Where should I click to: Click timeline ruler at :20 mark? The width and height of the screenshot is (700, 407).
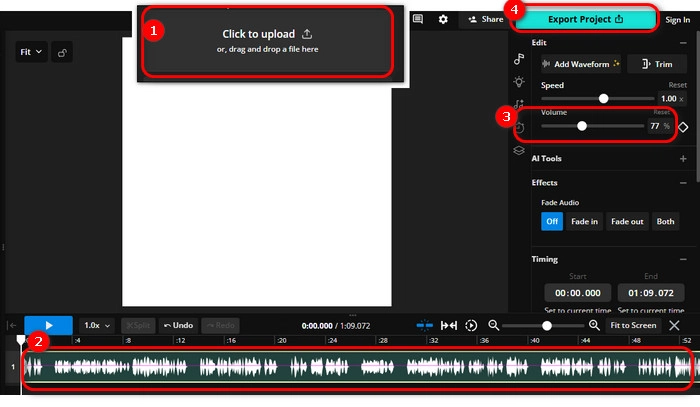pos(282,341)
